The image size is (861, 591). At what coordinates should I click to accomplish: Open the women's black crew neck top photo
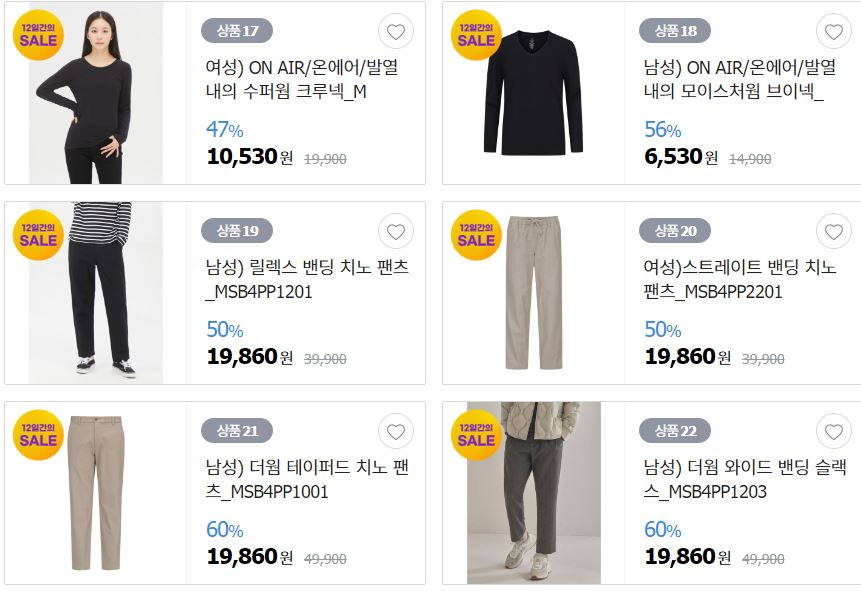(96, 93)
